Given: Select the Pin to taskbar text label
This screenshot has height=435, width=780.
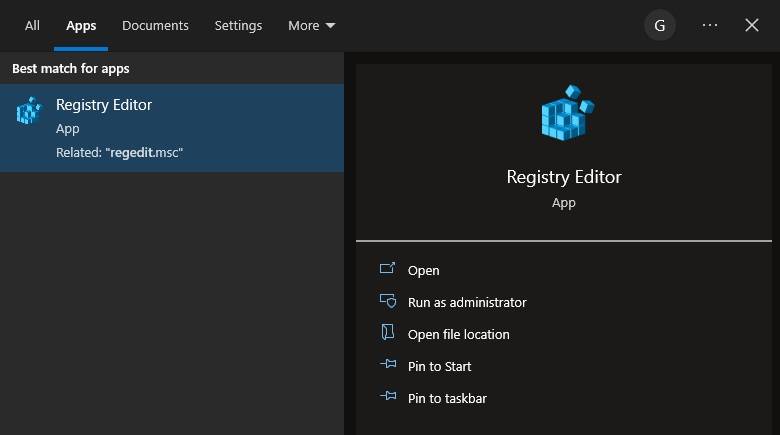Looking at the screenshot, I should click(447, 398).
